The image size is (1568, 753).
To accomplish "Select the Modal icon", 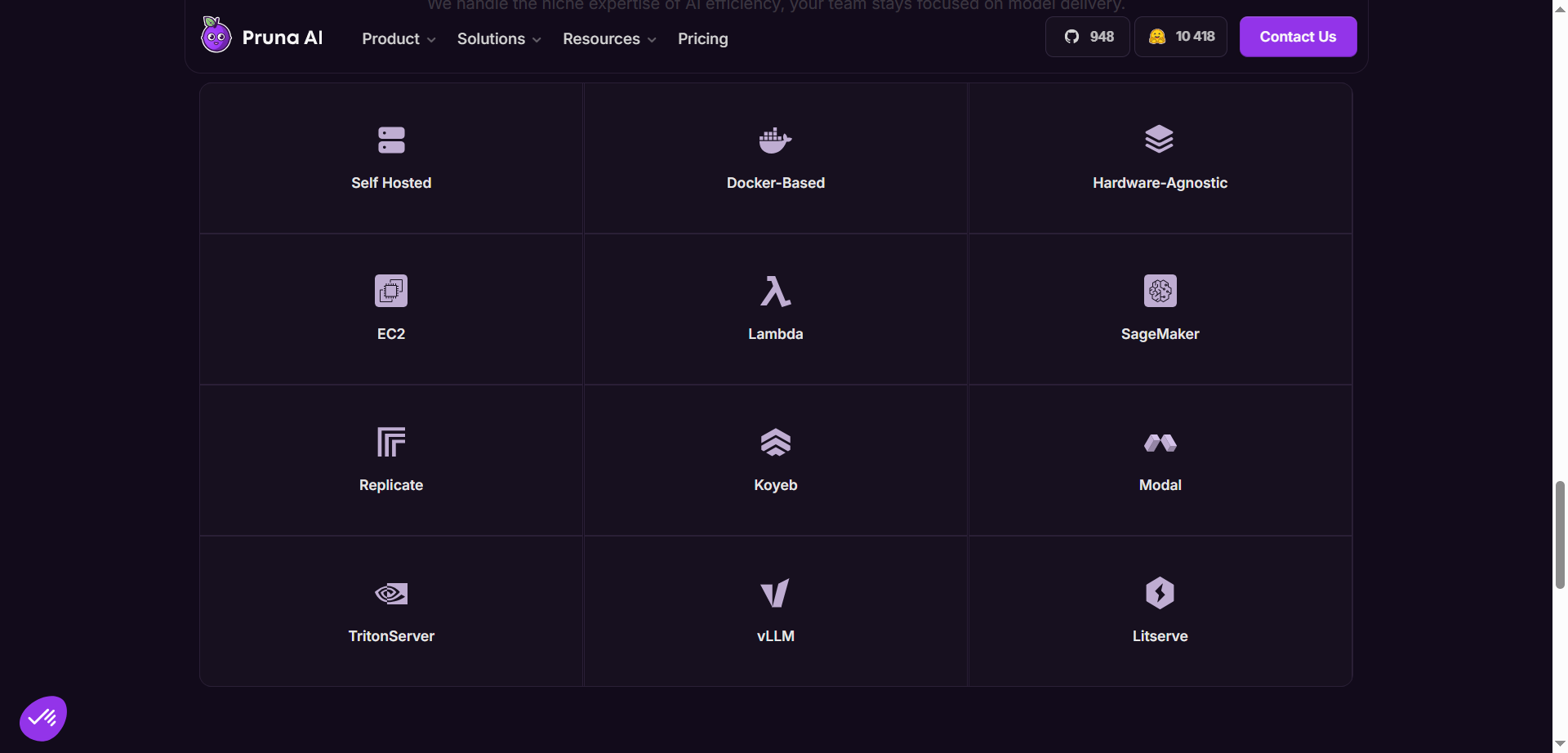I will click(x=1160, y=442).
